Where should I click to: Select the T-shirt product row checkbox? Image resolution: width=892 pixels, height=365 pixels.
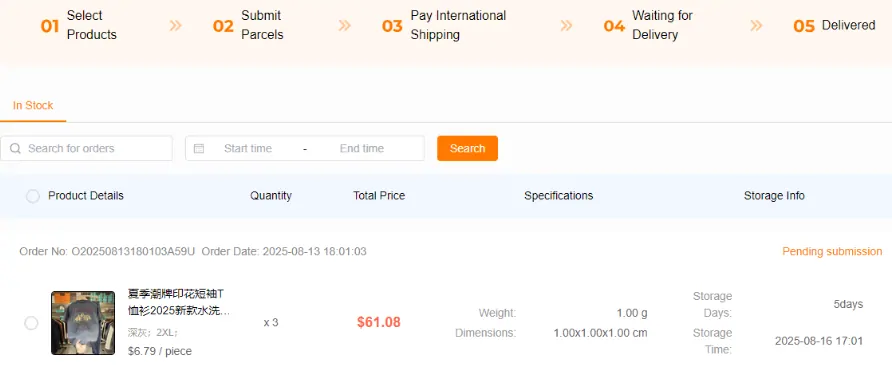31,323
